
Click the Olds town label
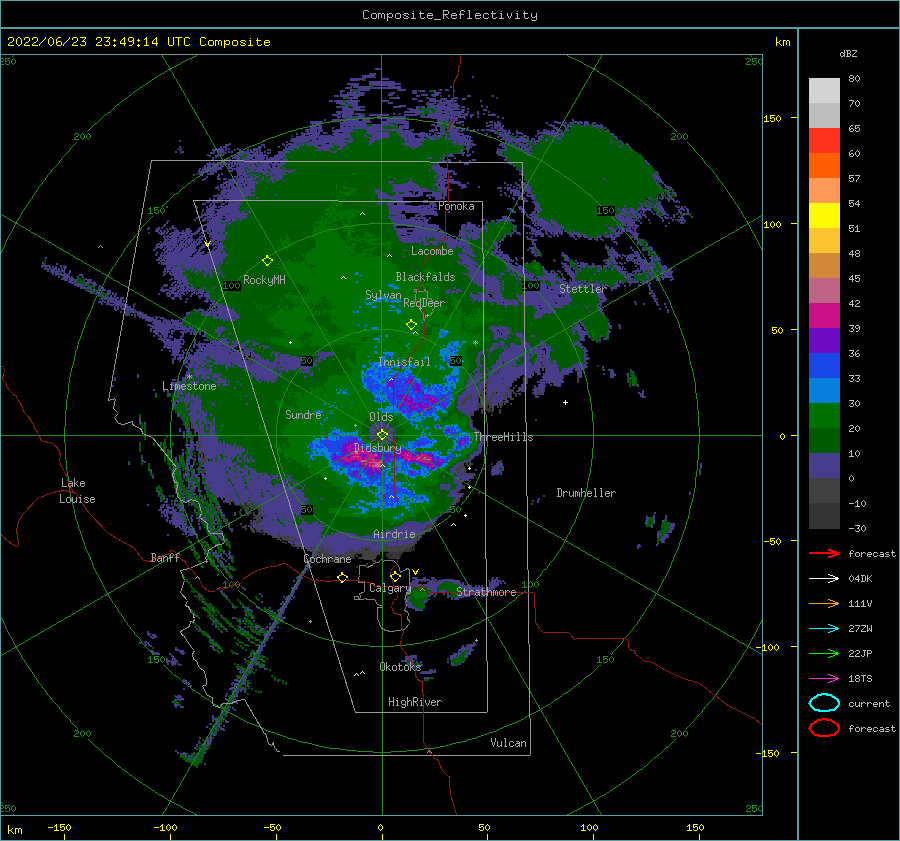click(x=381, y=417)
